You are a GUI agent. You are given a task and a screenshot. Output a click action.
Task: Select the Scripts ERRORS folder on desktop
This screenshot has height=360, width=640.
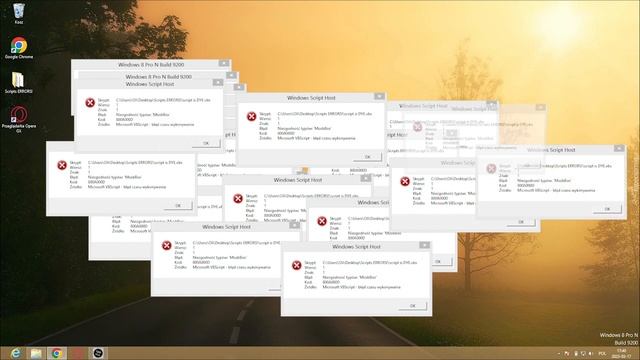tap(18, 82)
